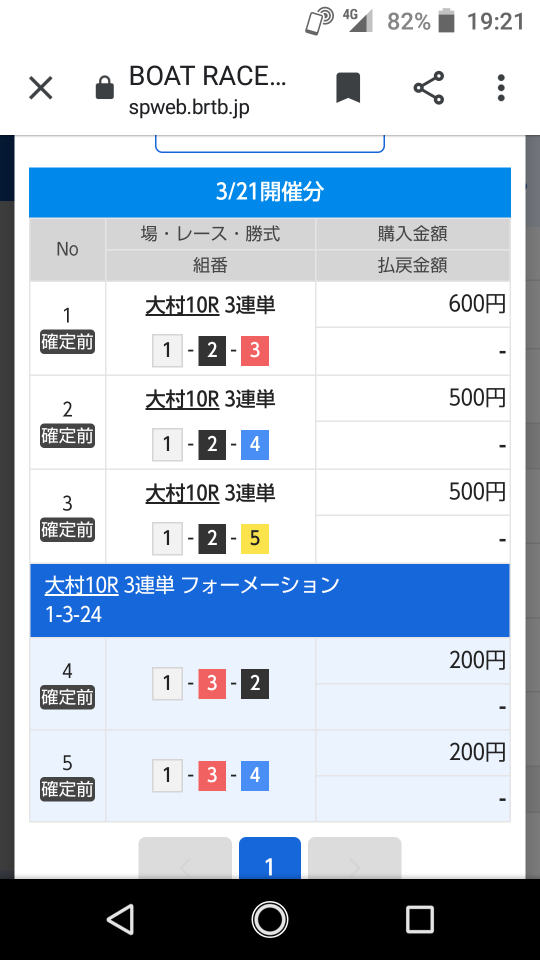Tap the Android recent apps square

coord(419,919)
